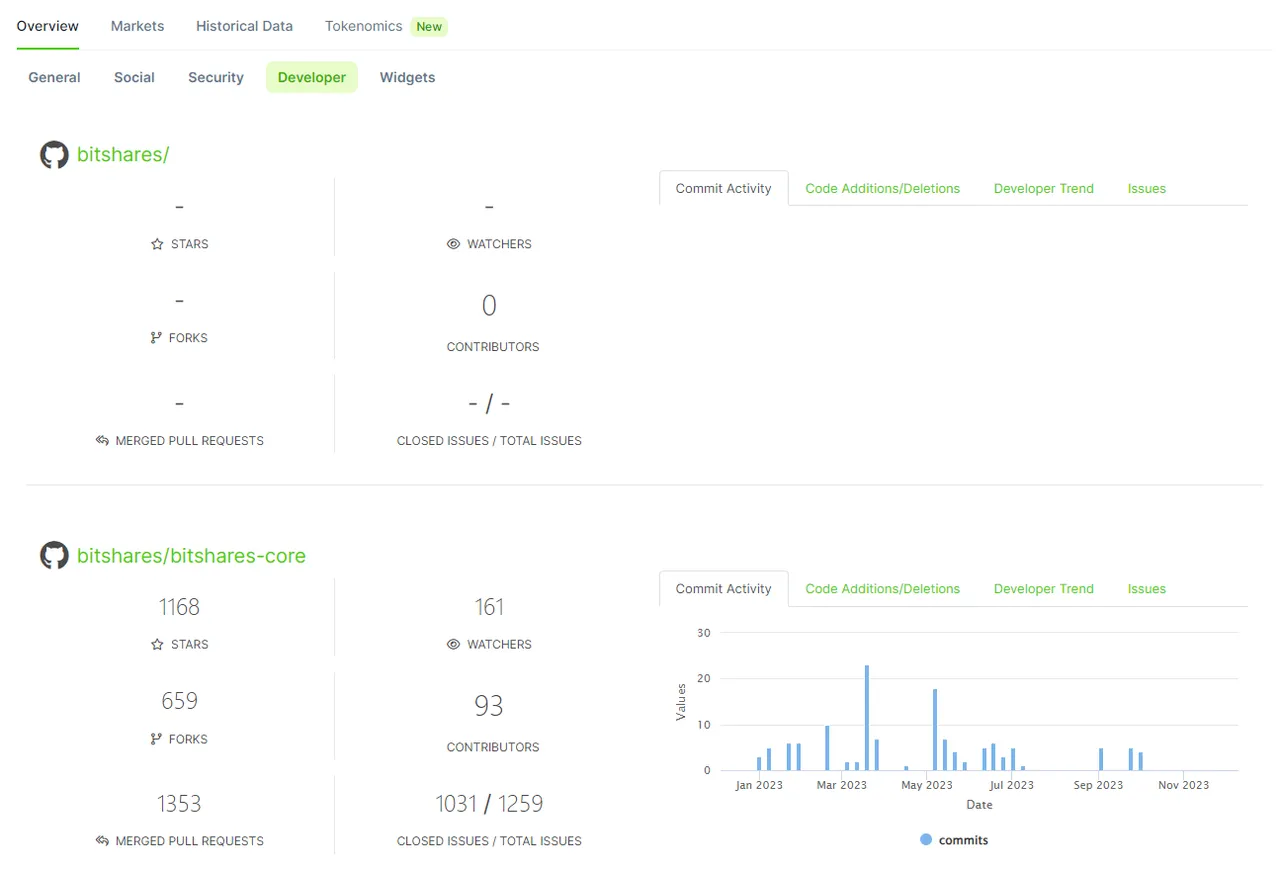The image size is (1280, 884).
Task: Click merged pull requests icon for bitshares/
Action: click(102, 441)
